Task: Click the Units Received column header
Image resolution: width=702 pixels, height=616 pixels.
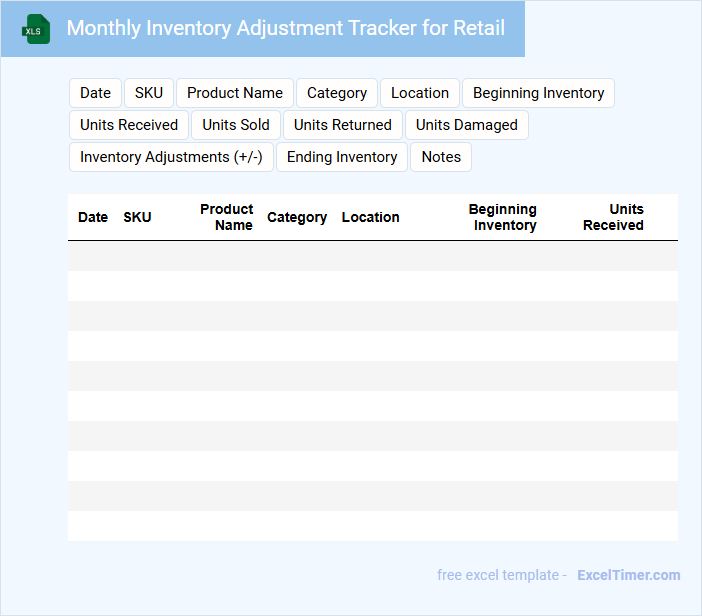Action: pyautogui.click(x=614, y=217)
